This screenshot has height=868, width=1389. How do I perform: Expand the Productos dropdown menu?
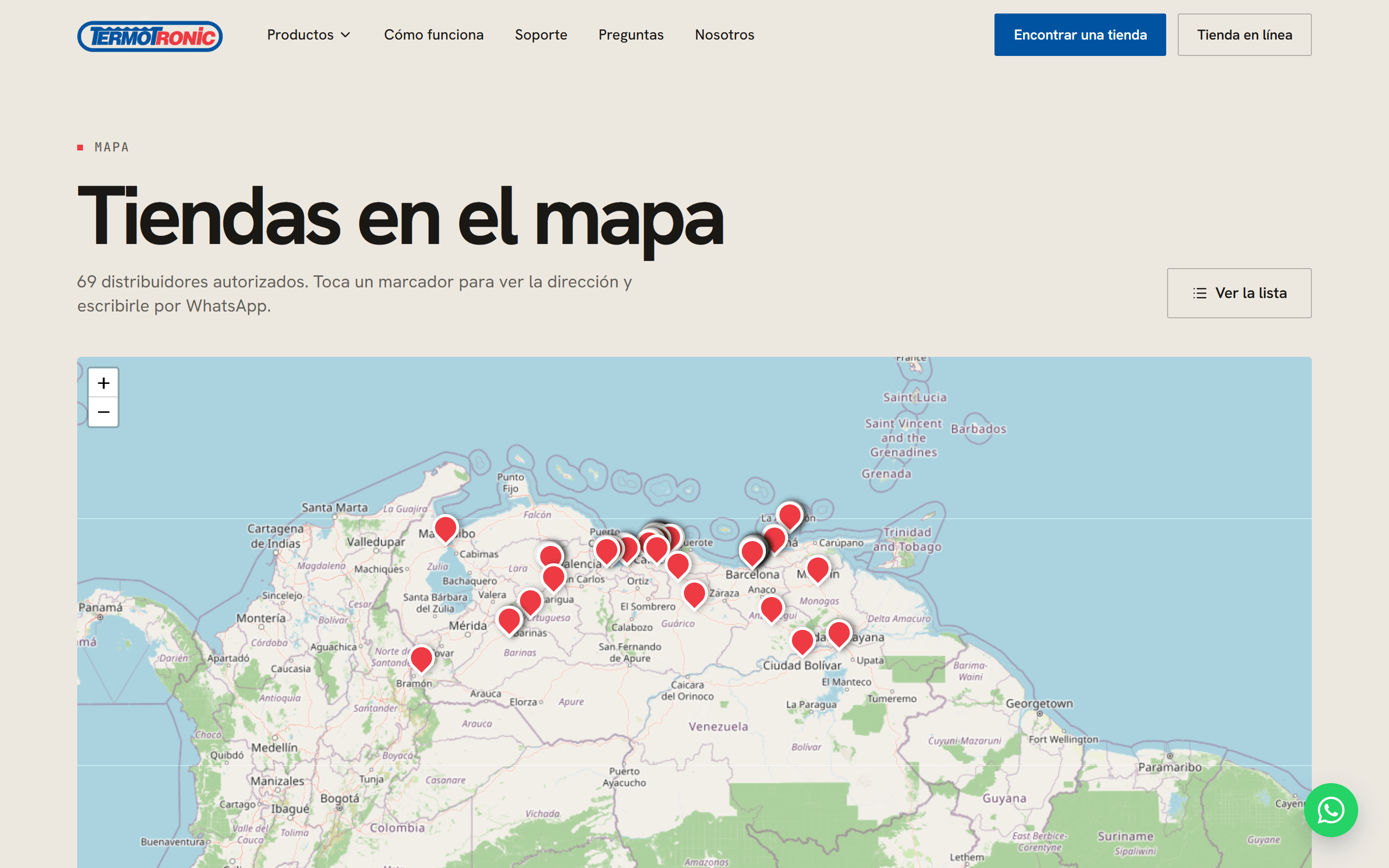click(309, 35)
